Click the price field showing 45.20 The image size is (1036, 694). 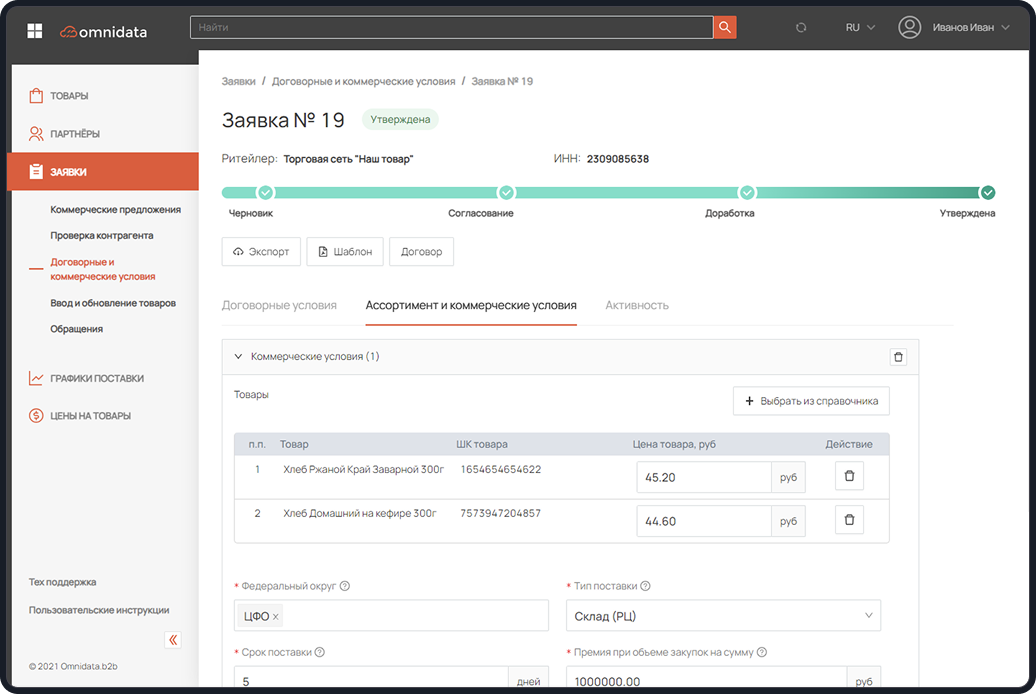(703, 478)
